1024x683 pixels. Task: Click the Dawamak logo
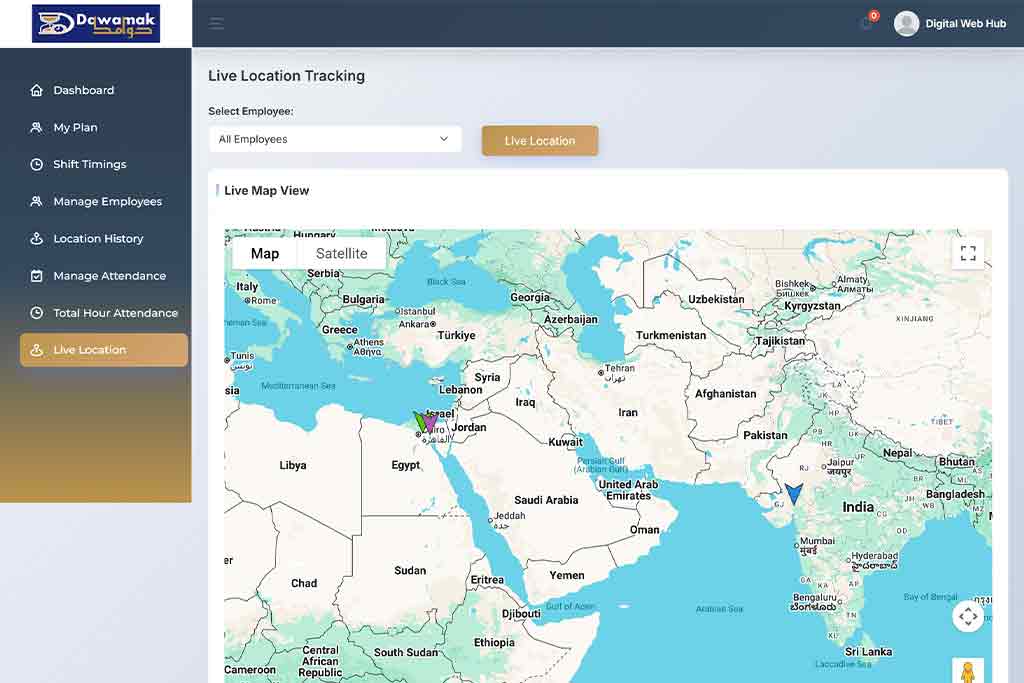[x=96, y=24]
